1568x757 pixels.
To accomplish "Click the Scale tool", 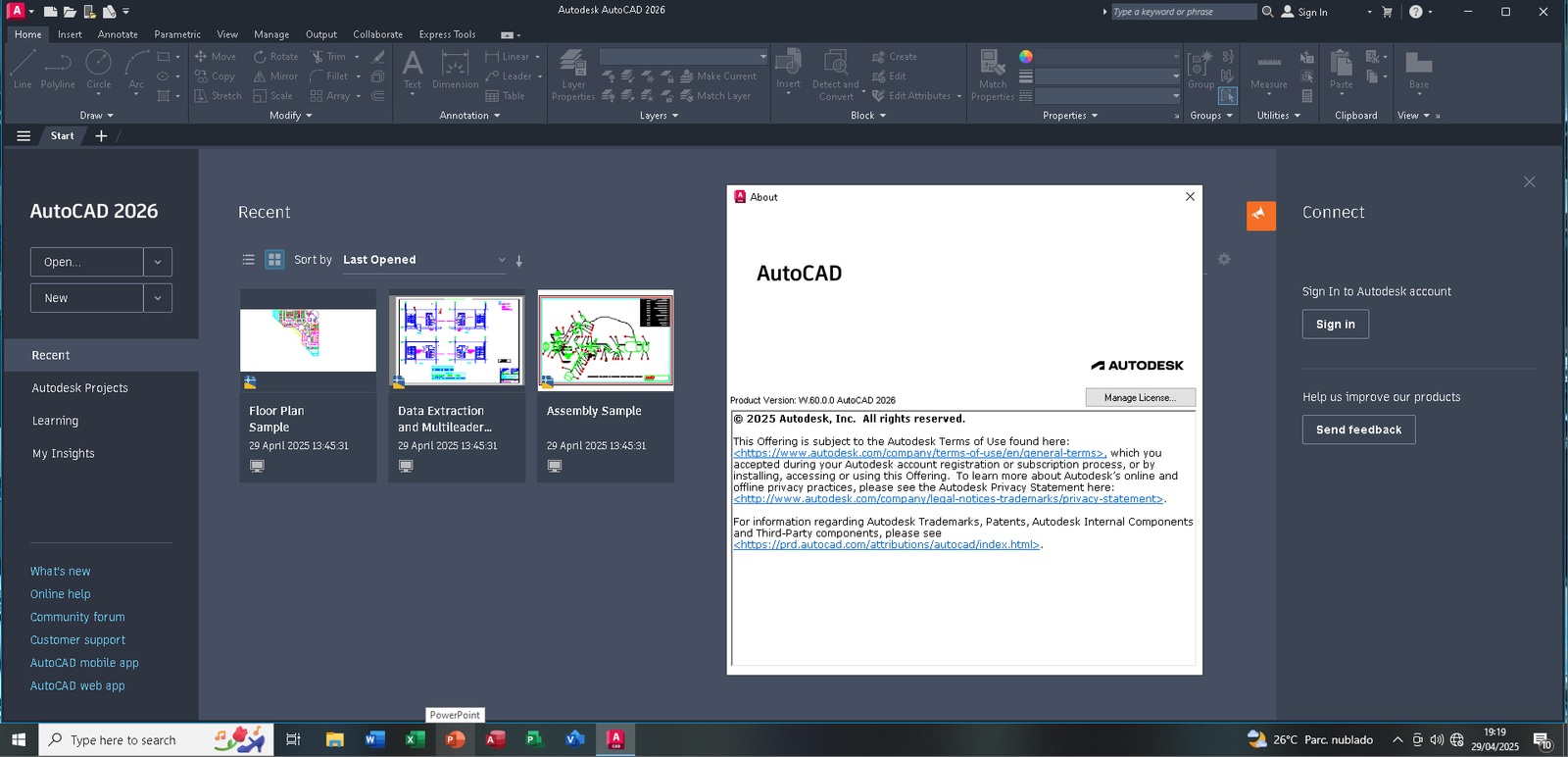I will [x=273, y=96].
